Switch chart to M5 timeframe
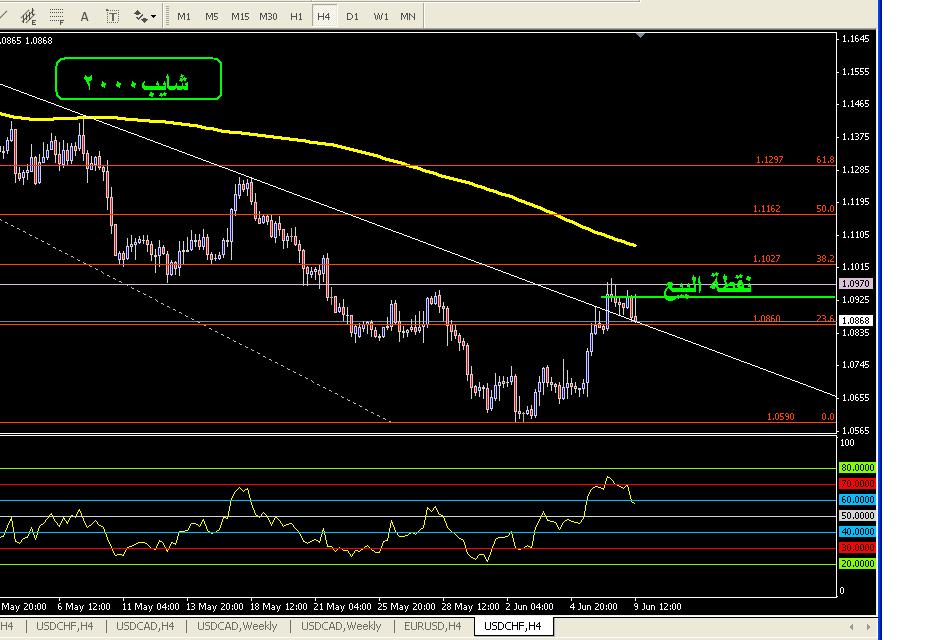The width and height of the screenshot is (949, 640). tap(212, 16)
